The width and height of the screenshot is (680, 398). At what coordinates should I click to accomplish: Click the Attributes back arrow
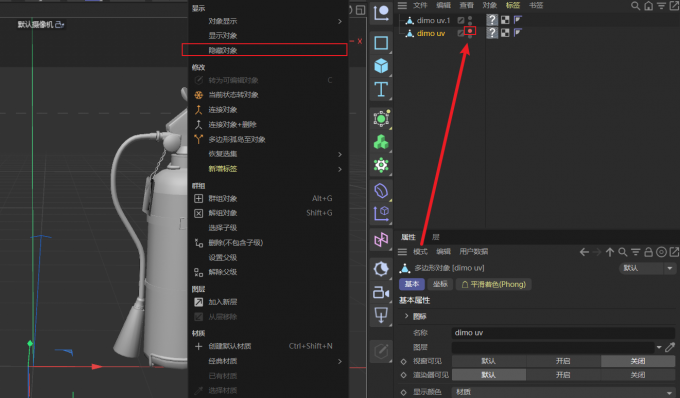click(x=584, y=252)
